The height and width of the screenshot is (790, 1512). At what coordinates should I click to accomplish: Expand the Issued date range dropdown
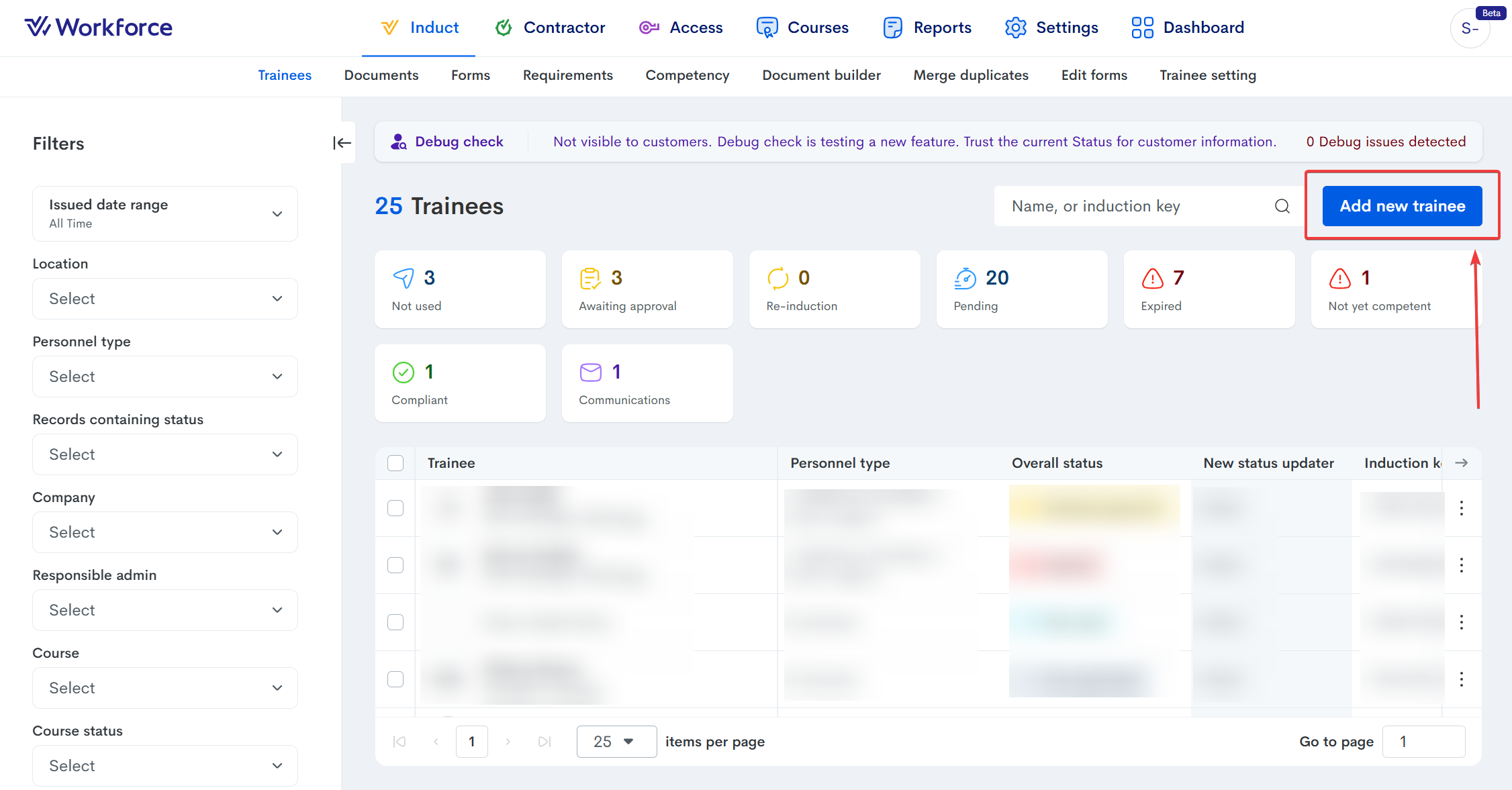point(164,213)
